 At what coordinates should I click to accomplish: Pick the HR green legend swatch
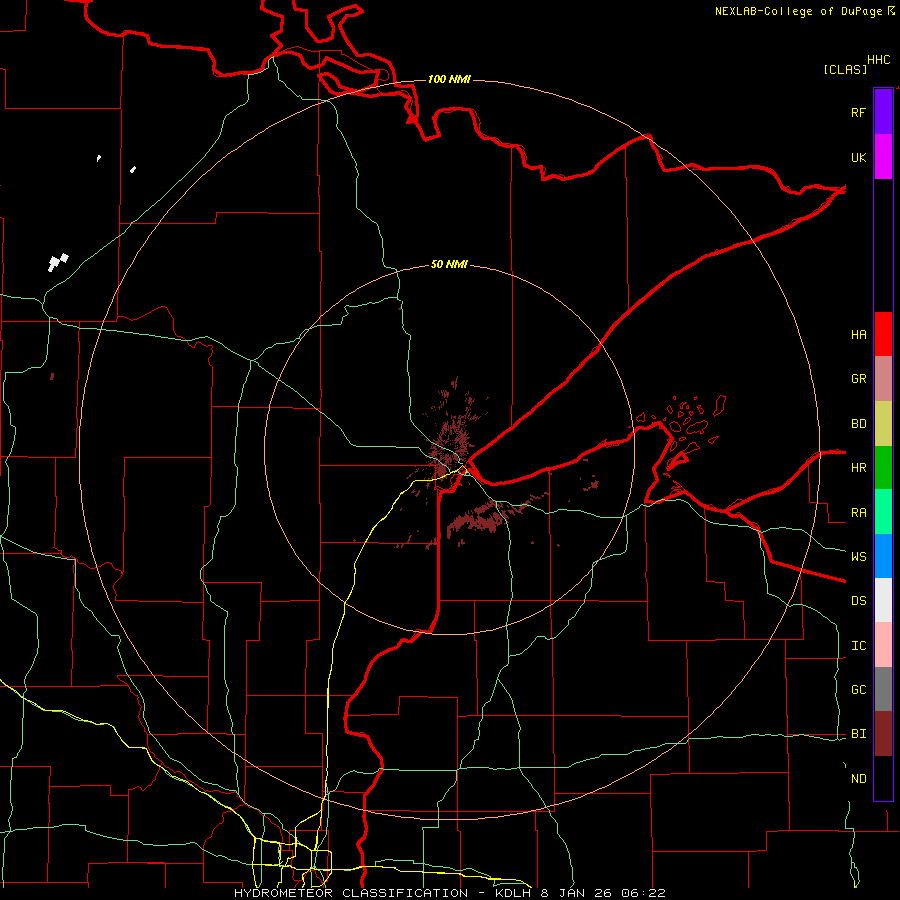click(x=883, y=468)
